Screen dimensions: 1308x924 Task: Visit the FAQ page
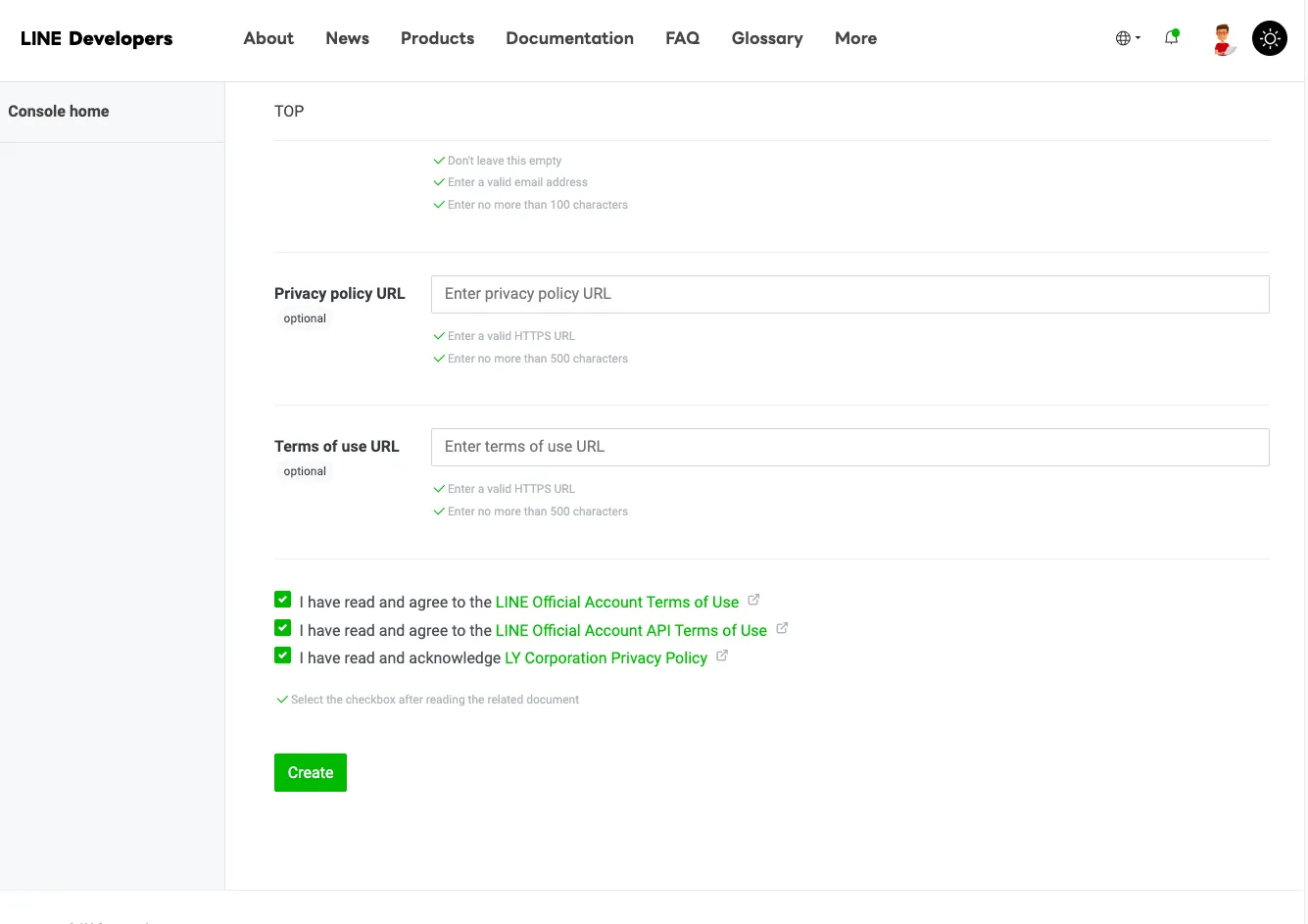tap(683, 38)
